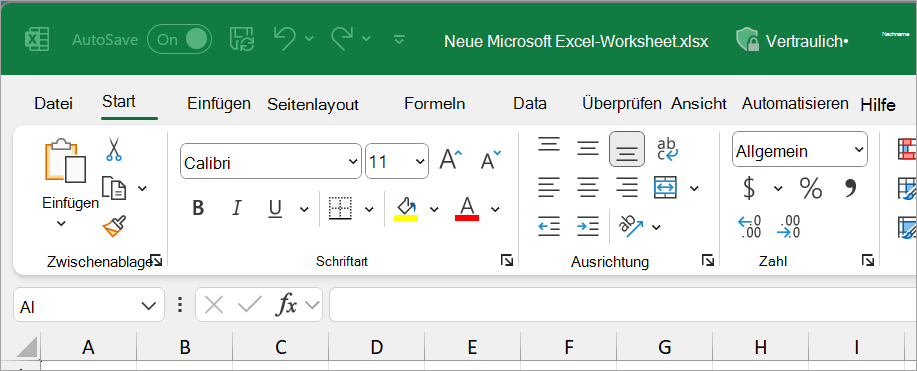917x371 pixels.
Task: Toggle italic formatting
Action: pyautogui.click(x=237, y=208)
